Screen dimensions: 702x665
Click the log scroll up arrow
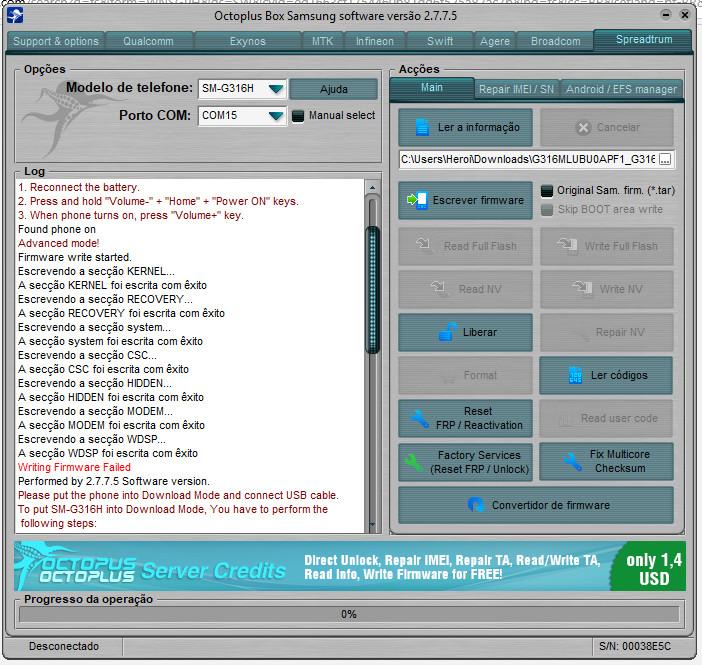(372, 187)
